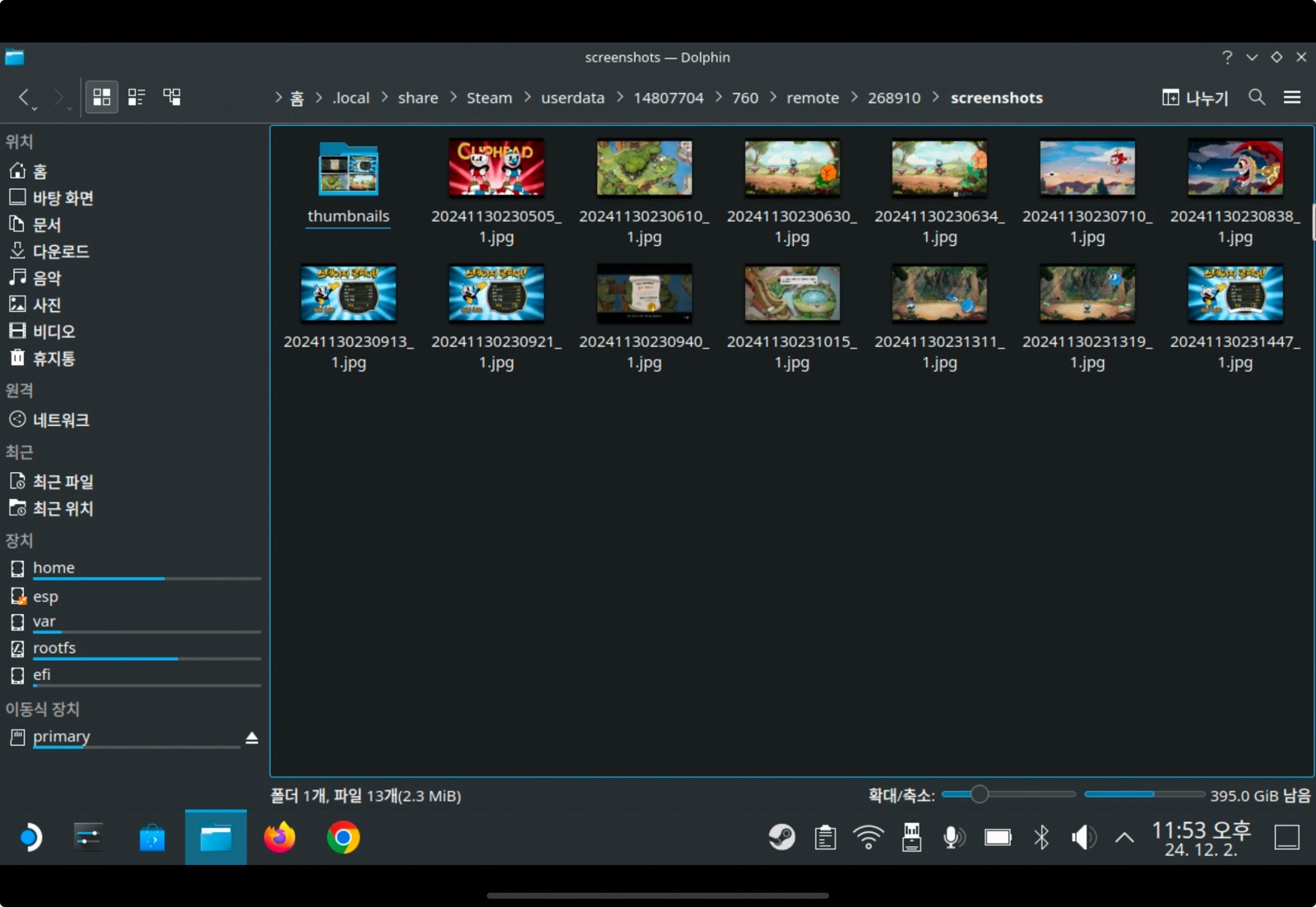Expand chevron before 홈 in breadcrumb
This screenshot has width=1316, height=907.
coord(279,97)
